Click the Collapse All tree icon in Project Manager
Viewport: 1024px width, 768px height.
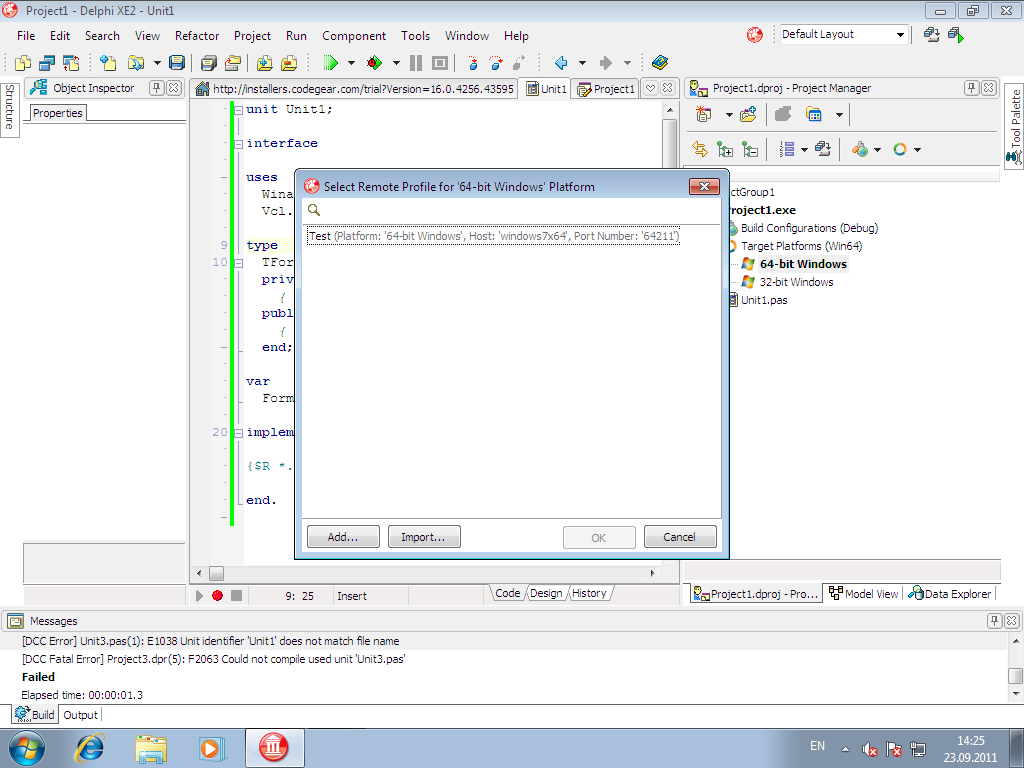tap(750, 150)
